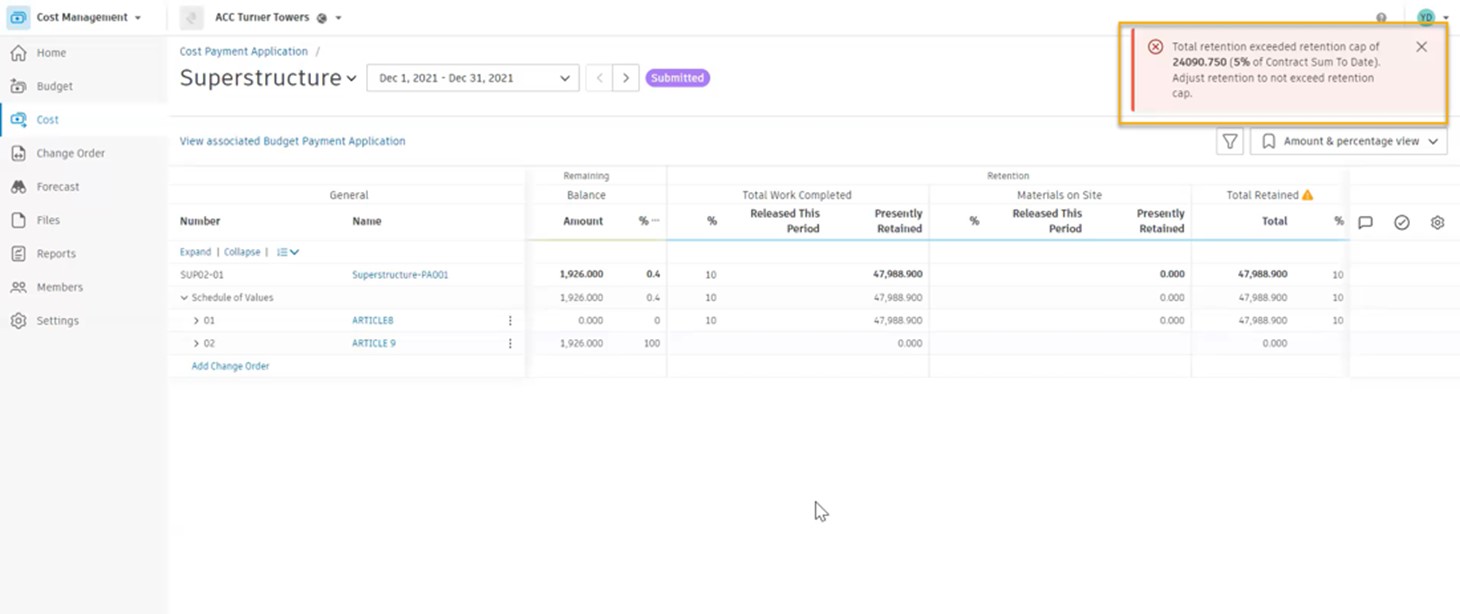This screenshot has width=1460, height=614.
Task: Click the Total Retained warning triangle icon
Action: coord(1307,195)
